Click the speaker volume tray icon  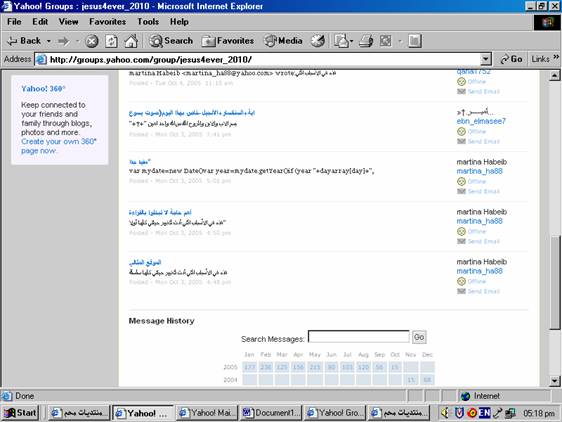coord(445,413)
